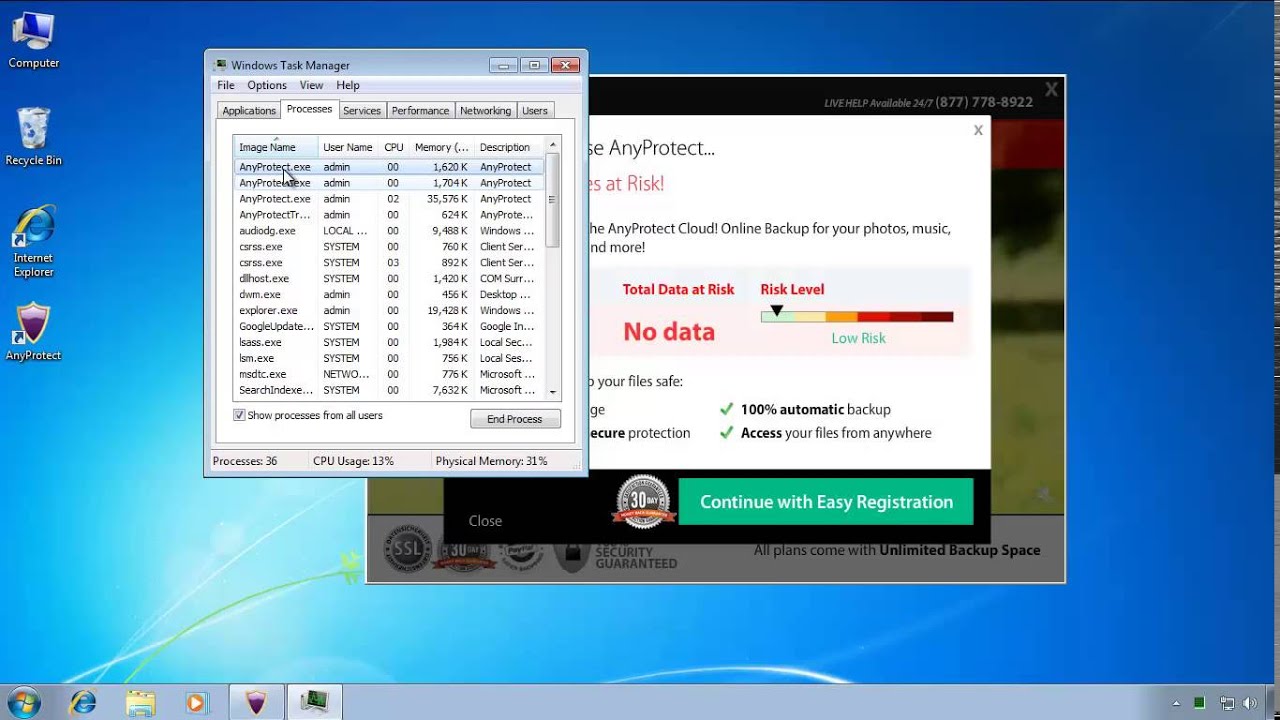Open the Help menu in Task Manager

tap(348, 85)
